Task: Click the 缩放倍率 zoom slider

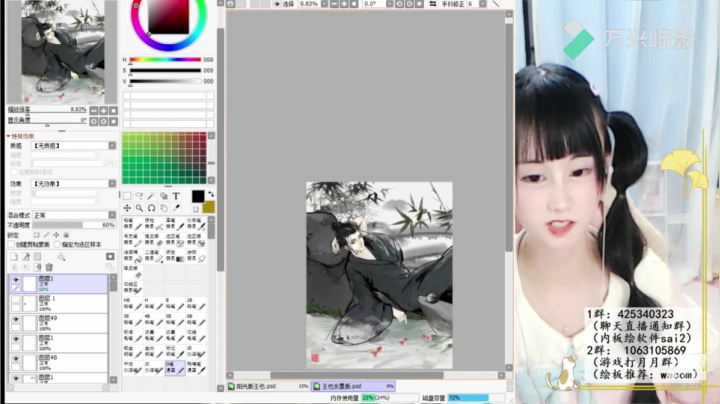Action: [x=47, y=112]
